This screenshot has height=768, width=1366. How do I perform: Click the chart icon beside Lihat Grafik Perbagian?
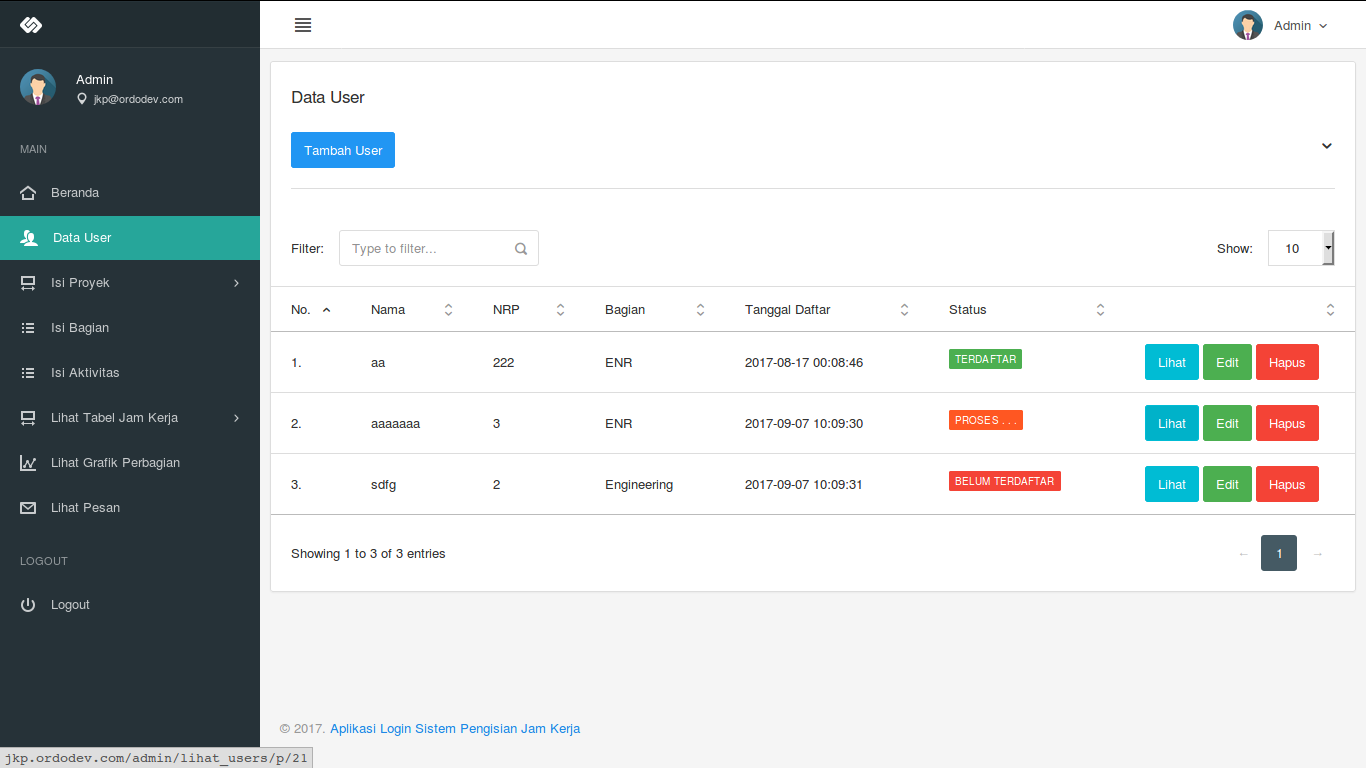(28, 463)
